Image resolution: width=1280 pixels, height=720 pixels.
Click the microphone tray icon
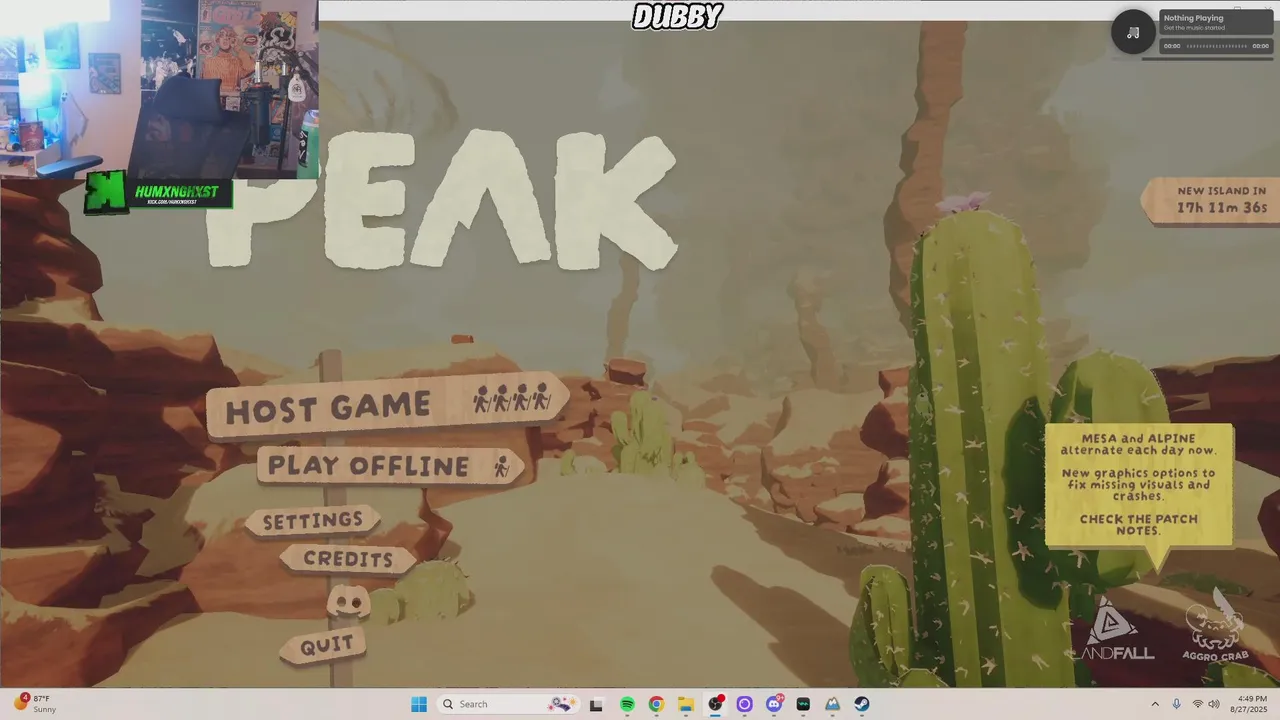point(1176,704)
